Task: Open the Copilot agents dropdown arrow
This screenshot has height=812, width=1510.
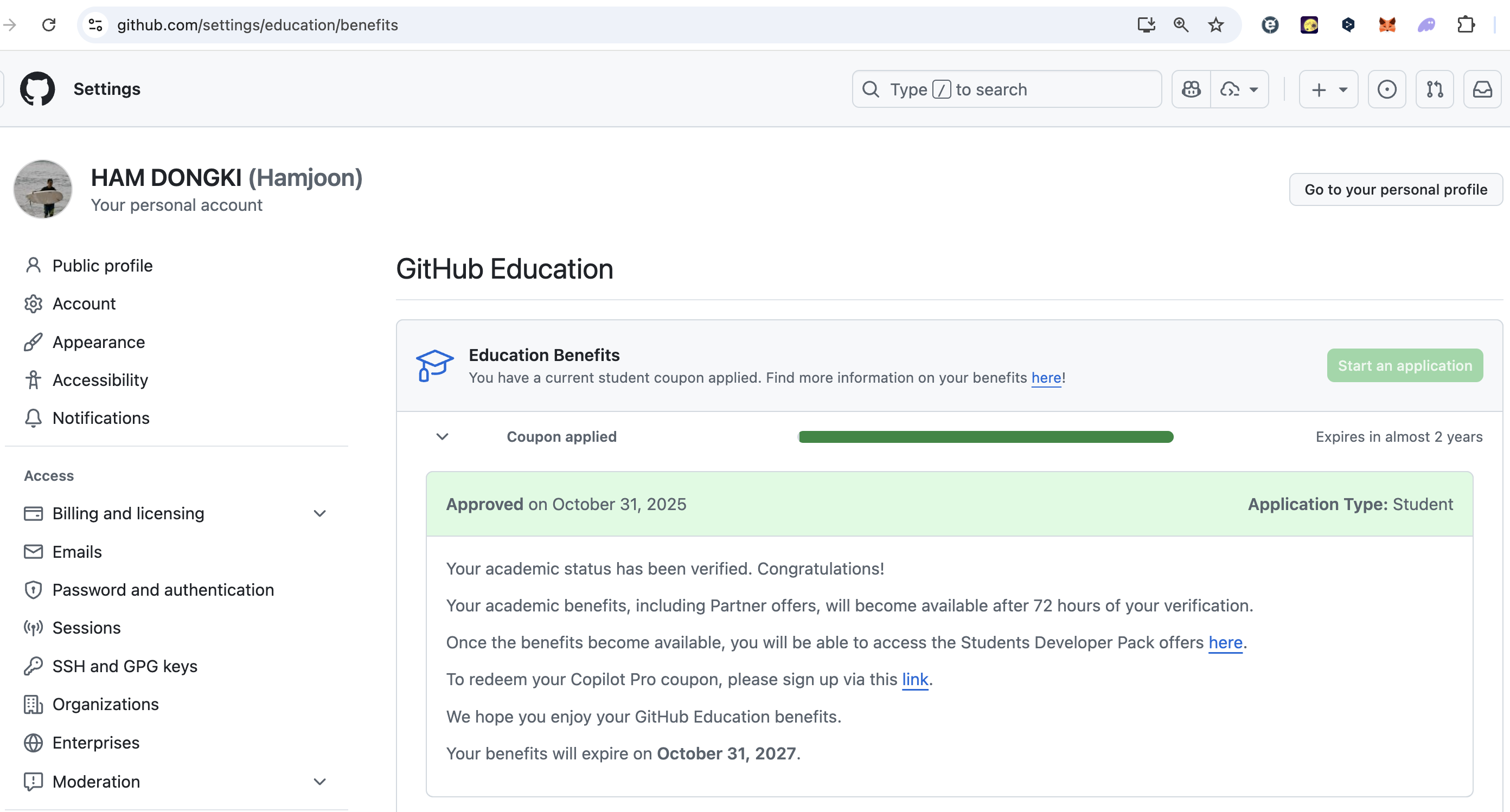Action: coord(1253,89)
